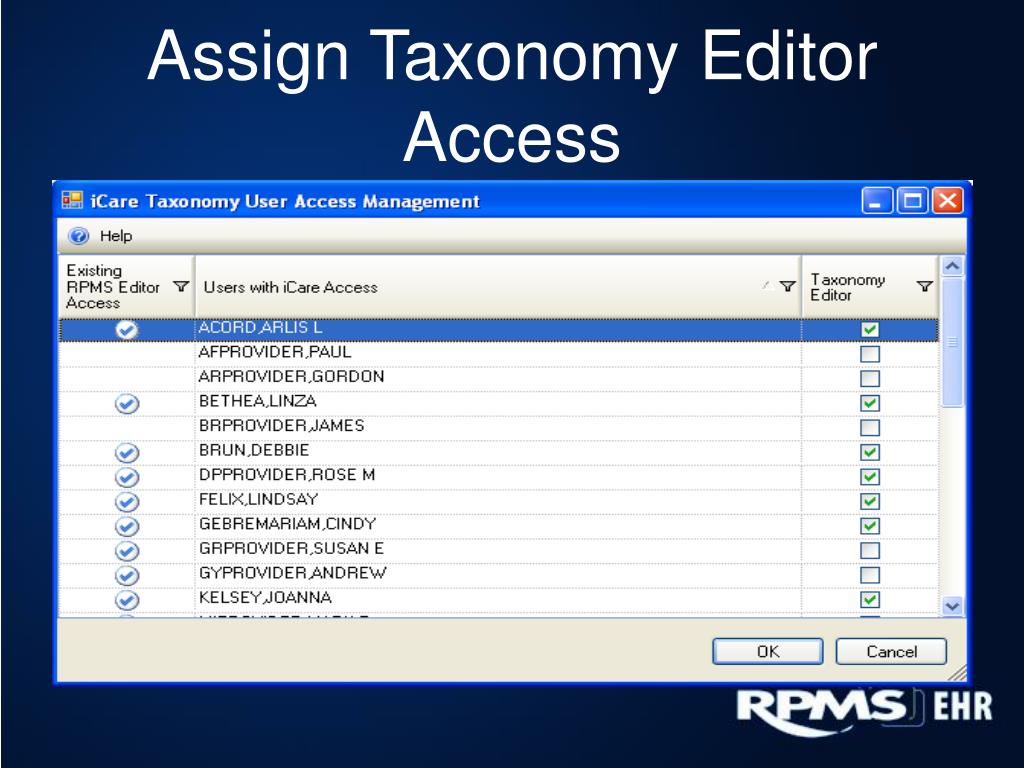The width and height of the screenshot is (1024, 768).
Task: Select the user ACORD,ARLIS L
Action: click(260, 327)
